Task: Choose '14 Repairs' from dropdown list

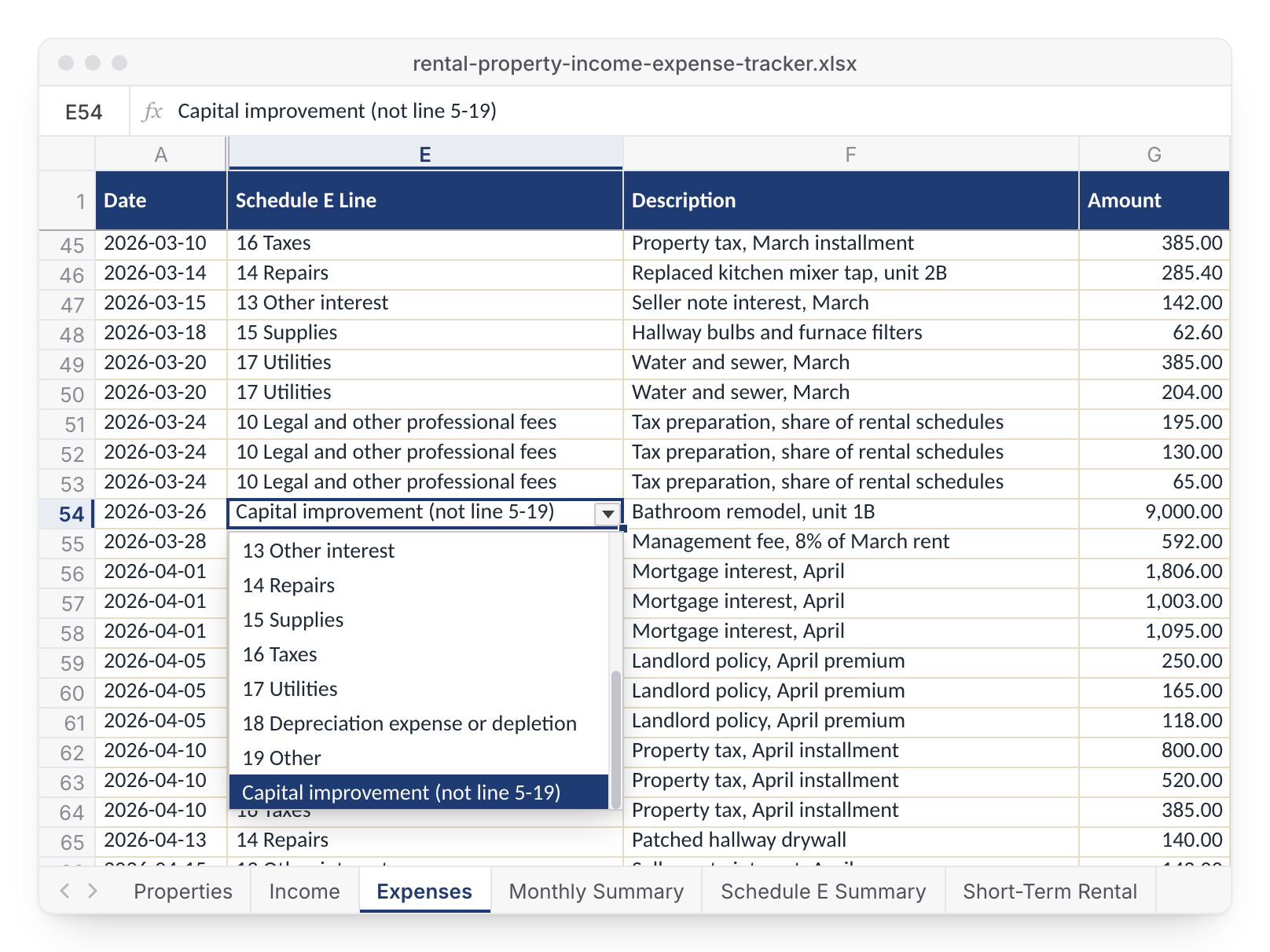Action: point(419,585)
